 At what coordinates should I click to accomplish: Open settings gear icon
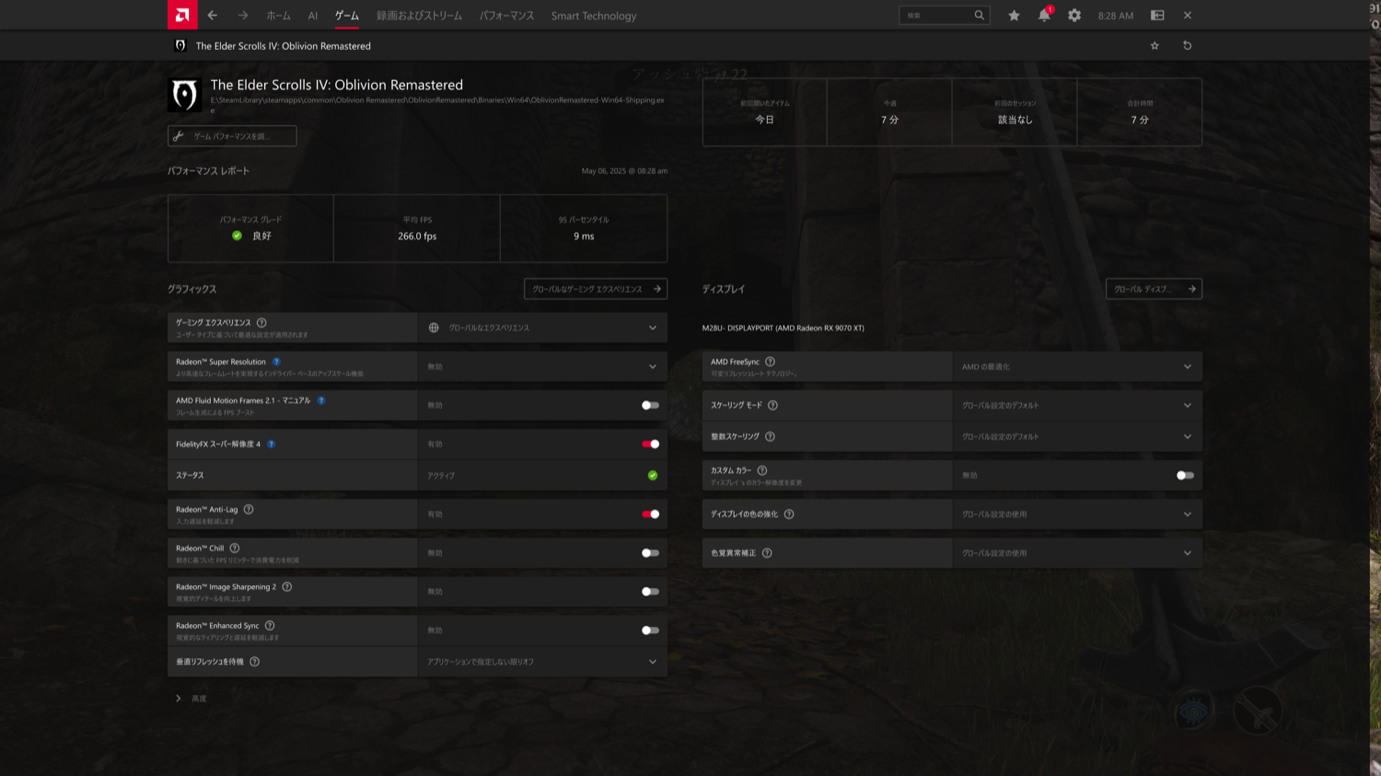click(x=1074, y=15)
